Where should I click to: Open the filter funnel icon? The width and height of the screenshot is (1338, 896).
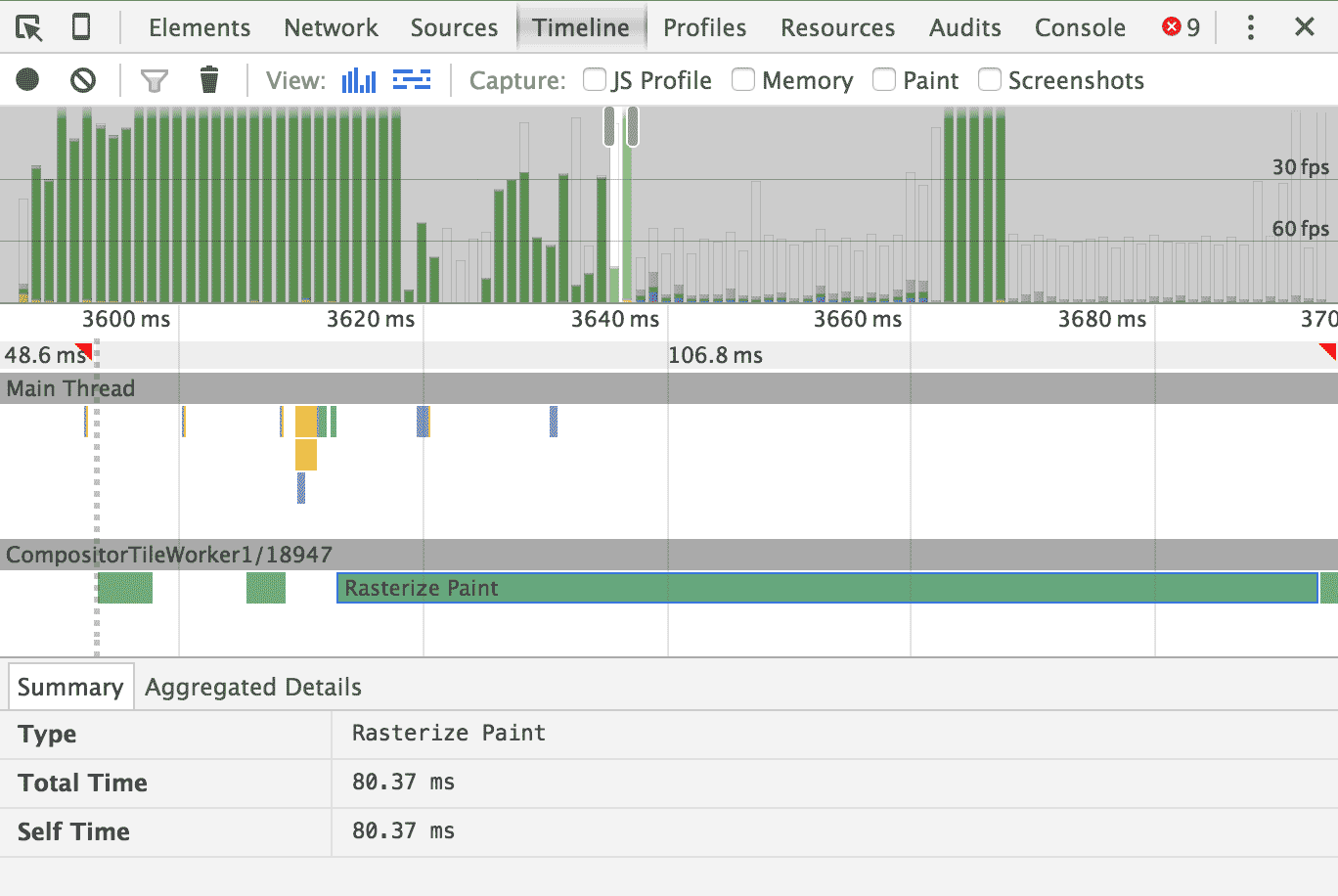point(155,80)
